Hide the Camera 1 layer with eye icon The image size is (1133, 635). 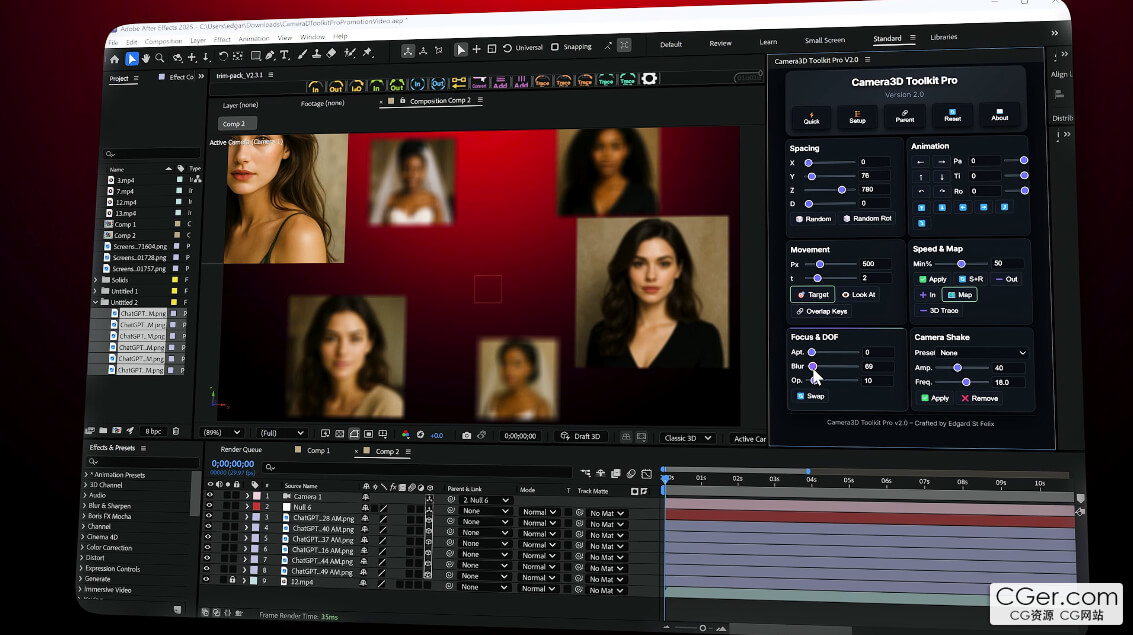tap(209, 496)
